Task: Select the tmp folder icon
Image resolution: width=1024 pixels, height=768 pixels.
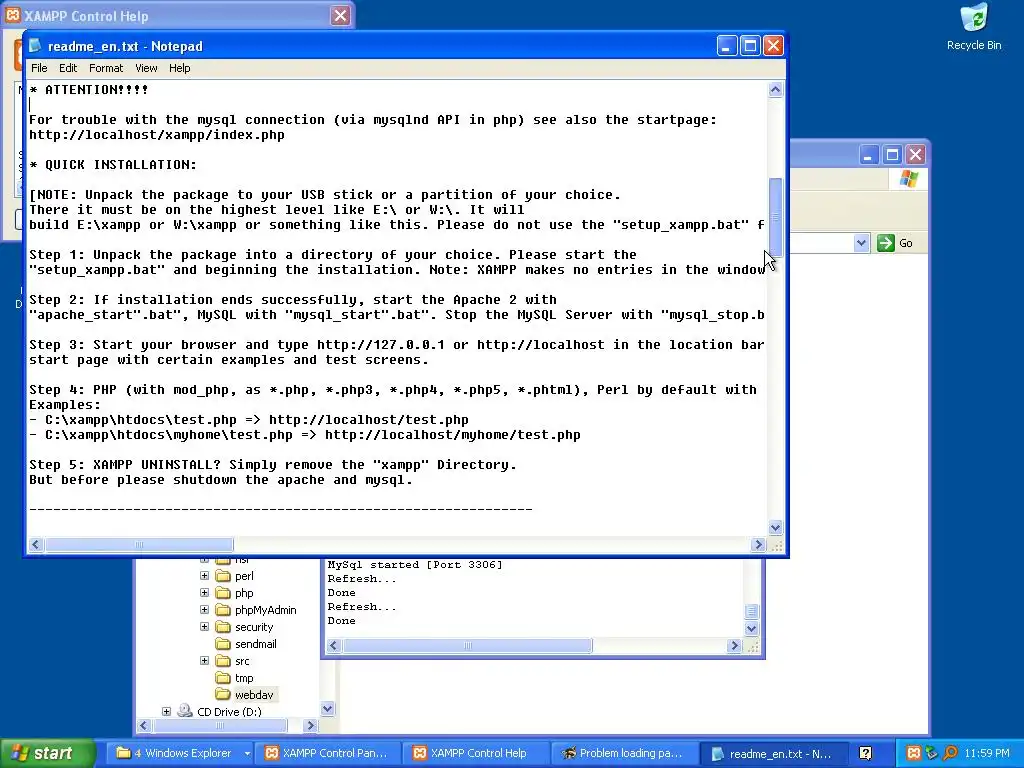Action: (223, 678)
